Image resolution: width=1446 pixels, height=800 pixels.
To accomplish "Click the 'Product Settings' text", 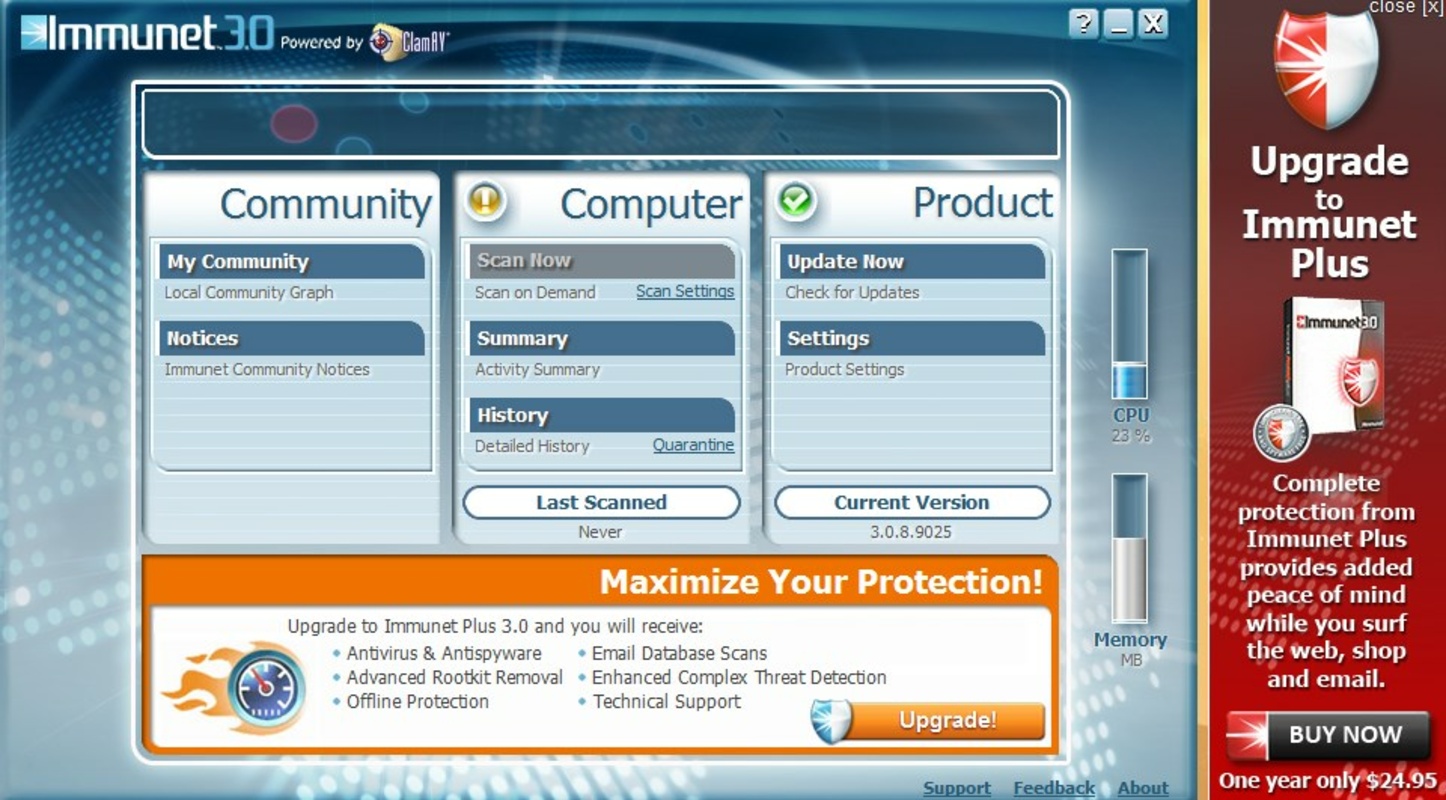I will (x=844, y=369).
